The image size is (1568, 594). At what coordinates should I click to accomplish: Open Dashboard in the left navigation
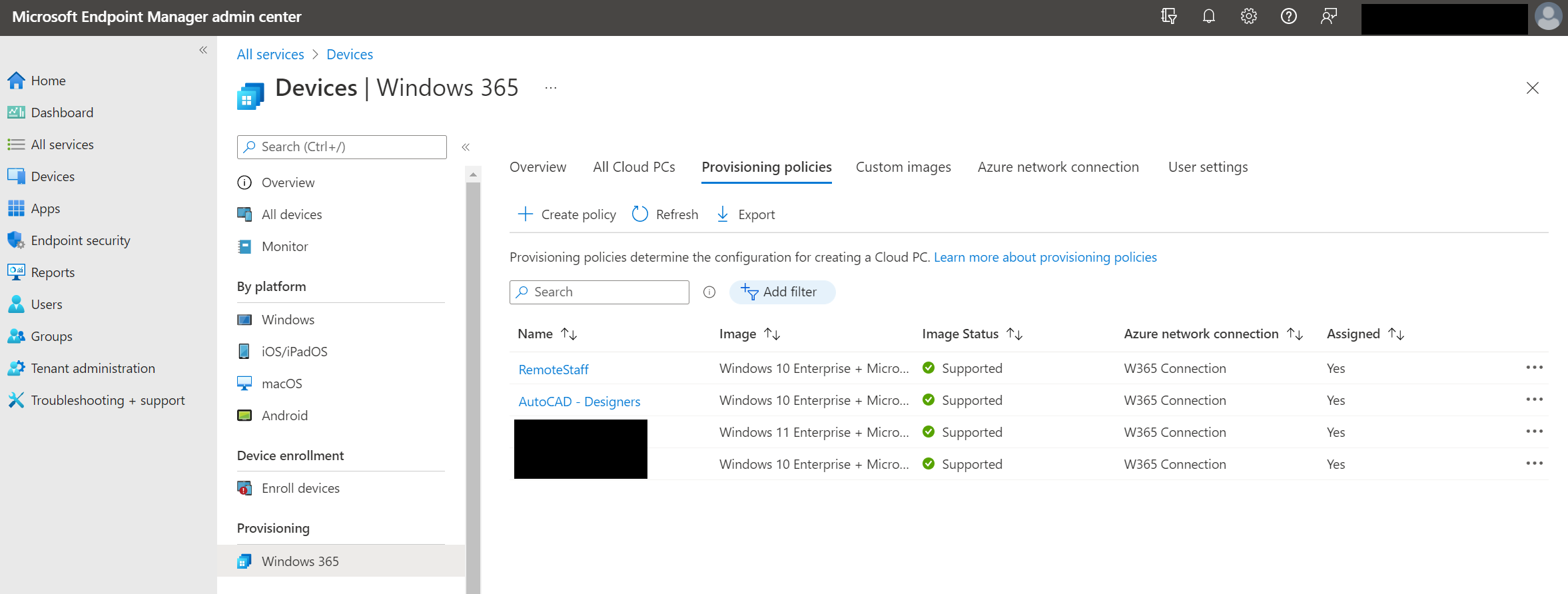coord(51,113)
